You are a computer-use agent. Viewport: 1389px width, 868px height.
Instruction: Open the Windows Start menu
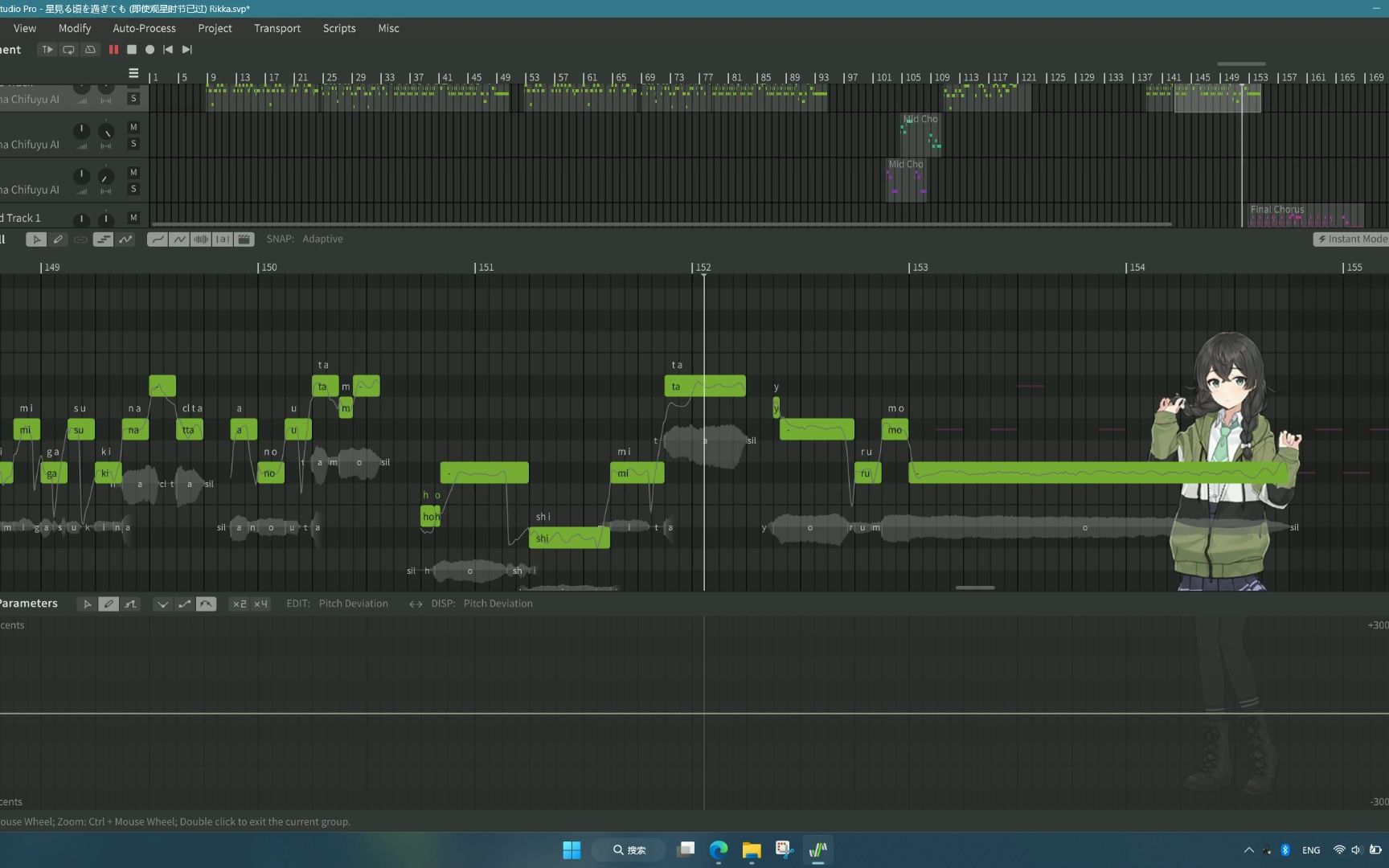(572, 850)
